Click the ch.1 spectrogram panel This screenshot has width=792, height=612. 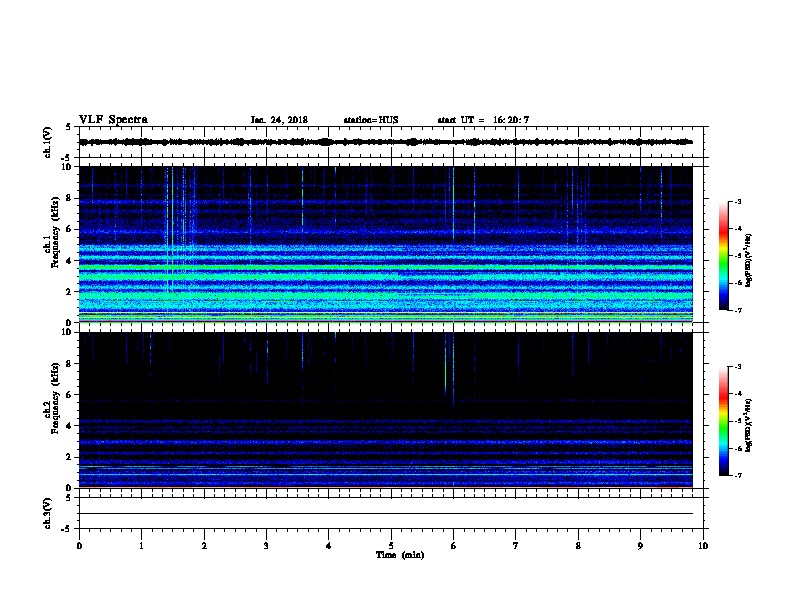coord(385,244)
